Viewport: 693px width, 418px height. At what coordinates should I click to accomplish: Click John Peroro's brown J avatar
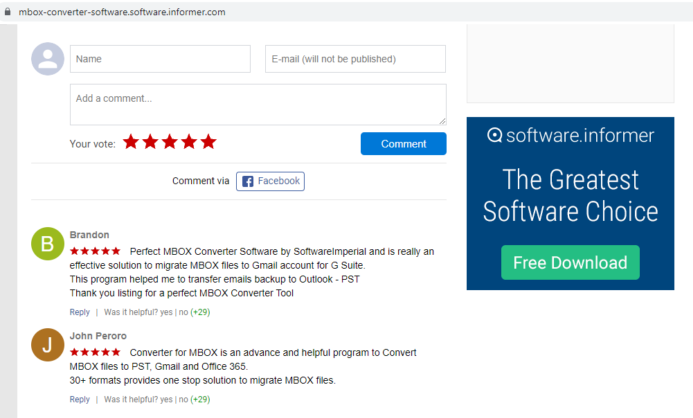[48, 345]
